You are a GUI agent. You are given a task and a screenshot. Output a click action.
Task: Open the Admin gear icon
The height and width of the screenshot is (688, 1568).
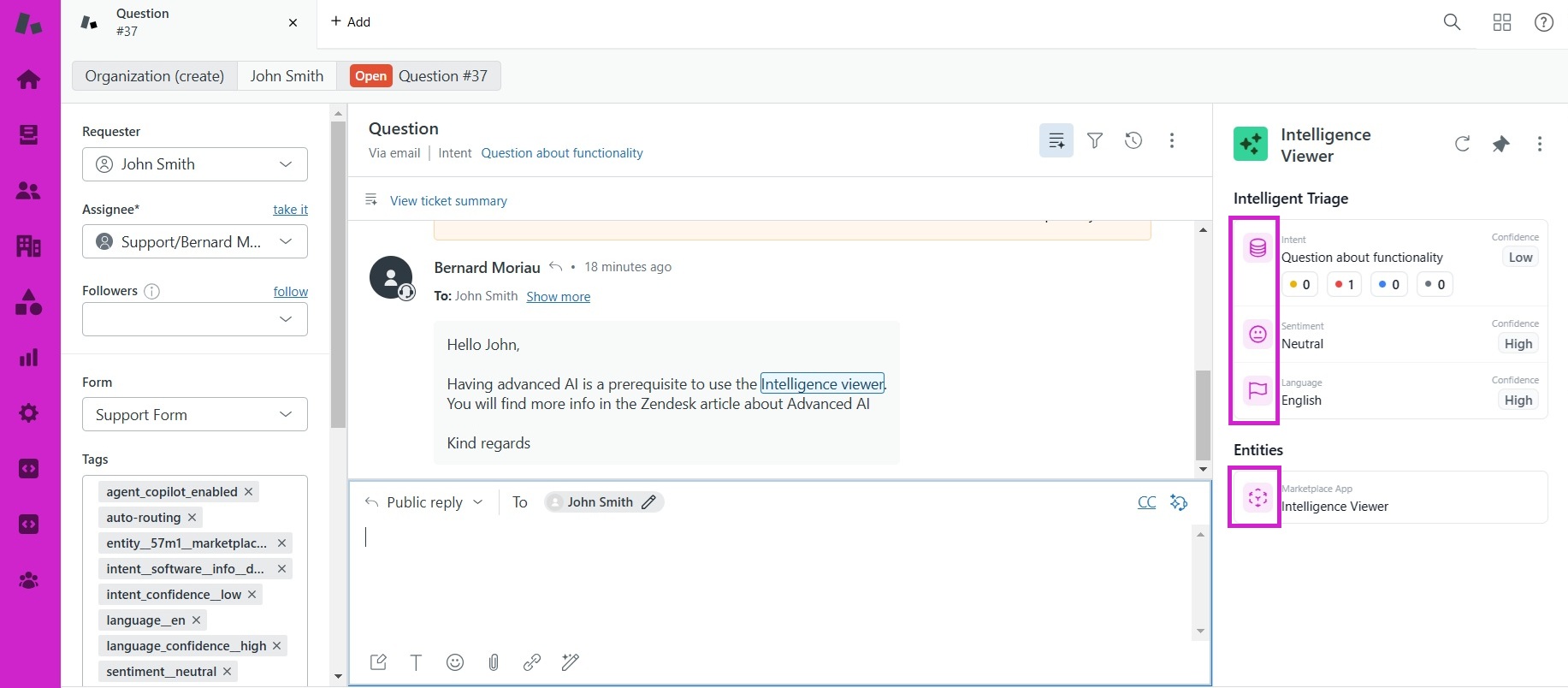pyautogui.click(x=29, y=413)
